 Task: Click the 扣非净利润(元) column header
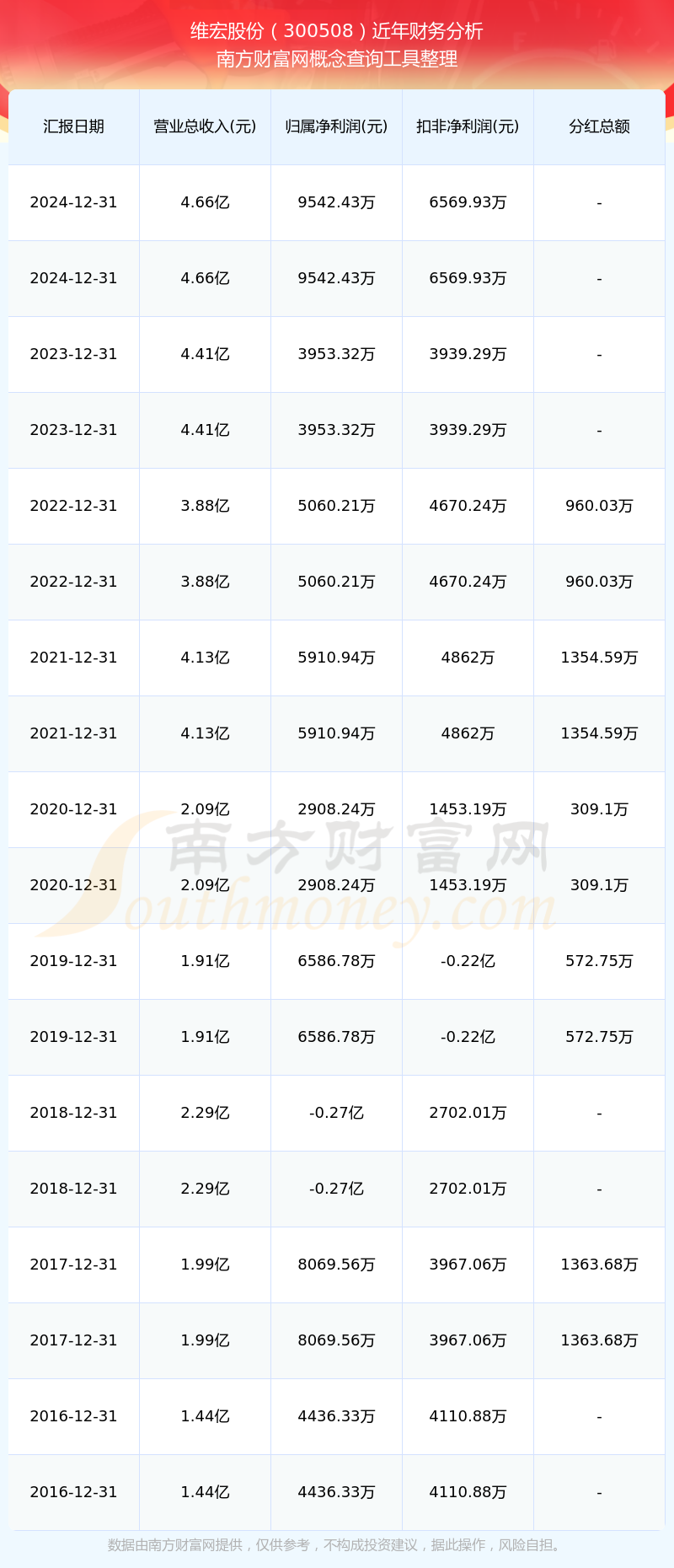(468, 126)
